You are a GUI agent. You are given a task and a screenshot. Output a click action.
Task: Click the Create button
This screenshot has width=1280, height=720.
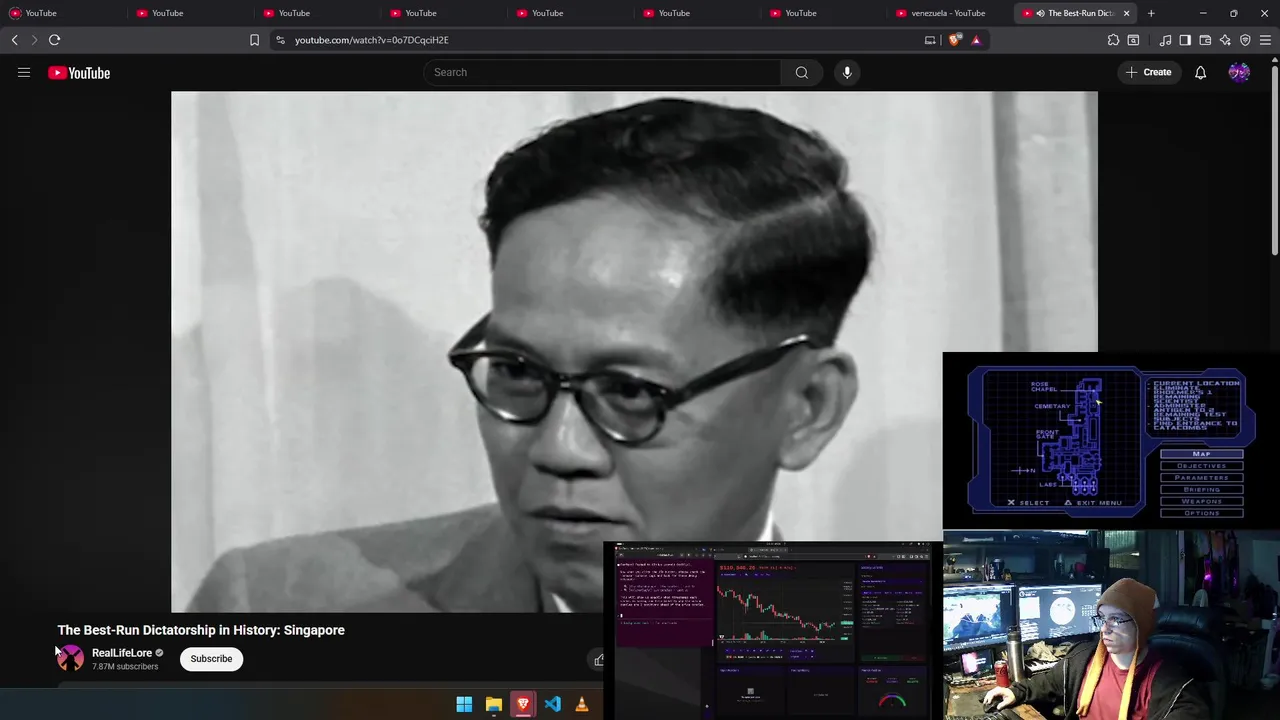pos(1148,72)
